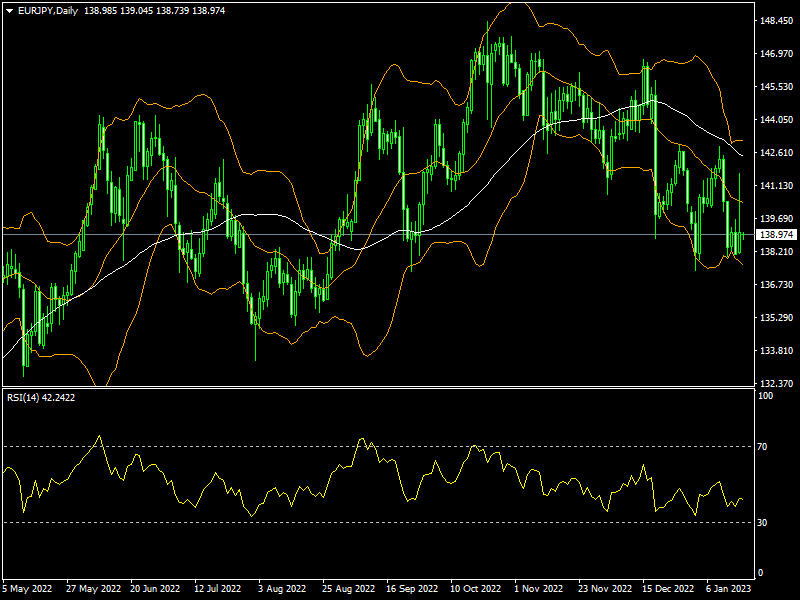Select the 25 Aug 2022 date label
Image resolution: width=800 pixels, height=600 pixels.
348,589
